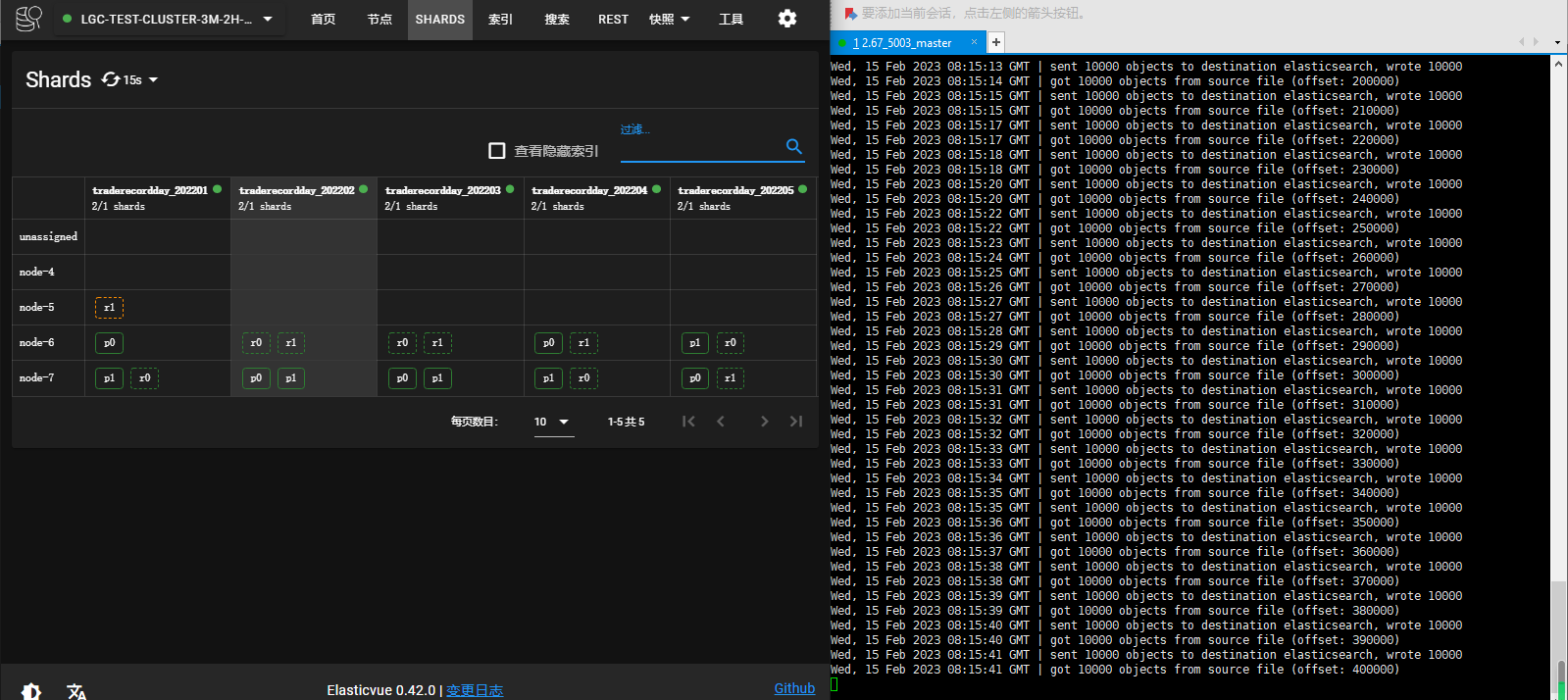Viewport: 1568px width, 700px height.
Task: Expand the 快照 dropdown menu
Action: tap(670, 20)
